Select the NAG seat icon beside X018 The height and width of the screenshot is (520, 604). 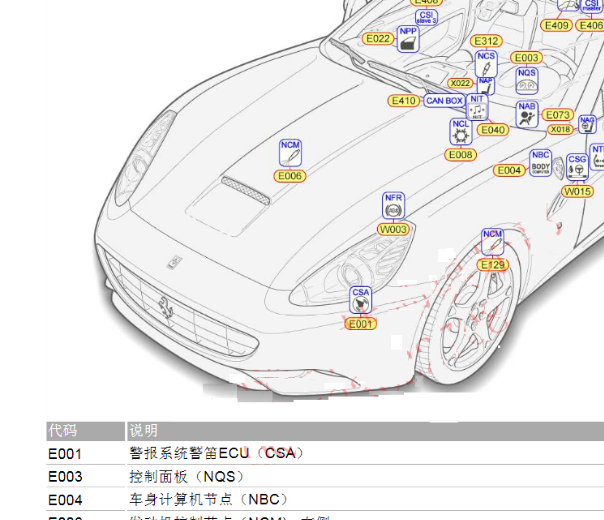coord(587,125)
